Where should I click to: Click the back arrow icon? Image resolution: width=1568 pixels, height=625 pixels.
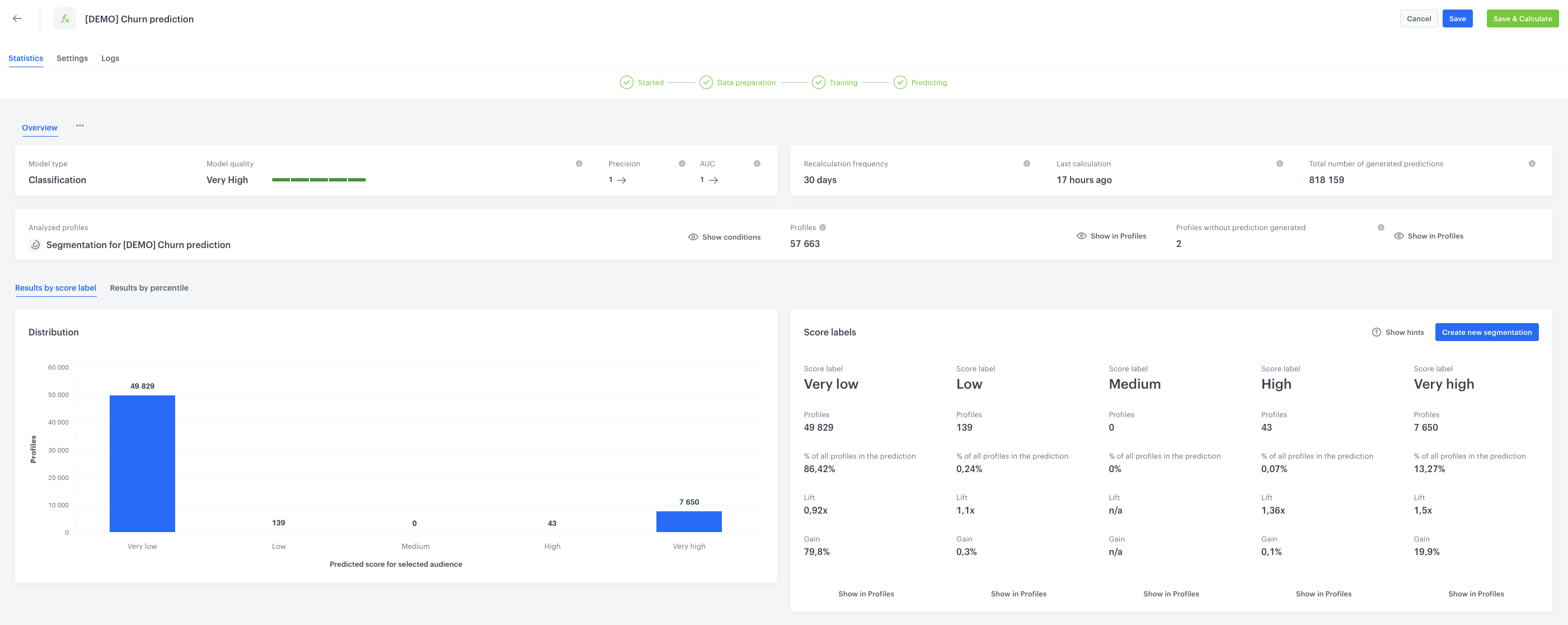click(17, 19)
